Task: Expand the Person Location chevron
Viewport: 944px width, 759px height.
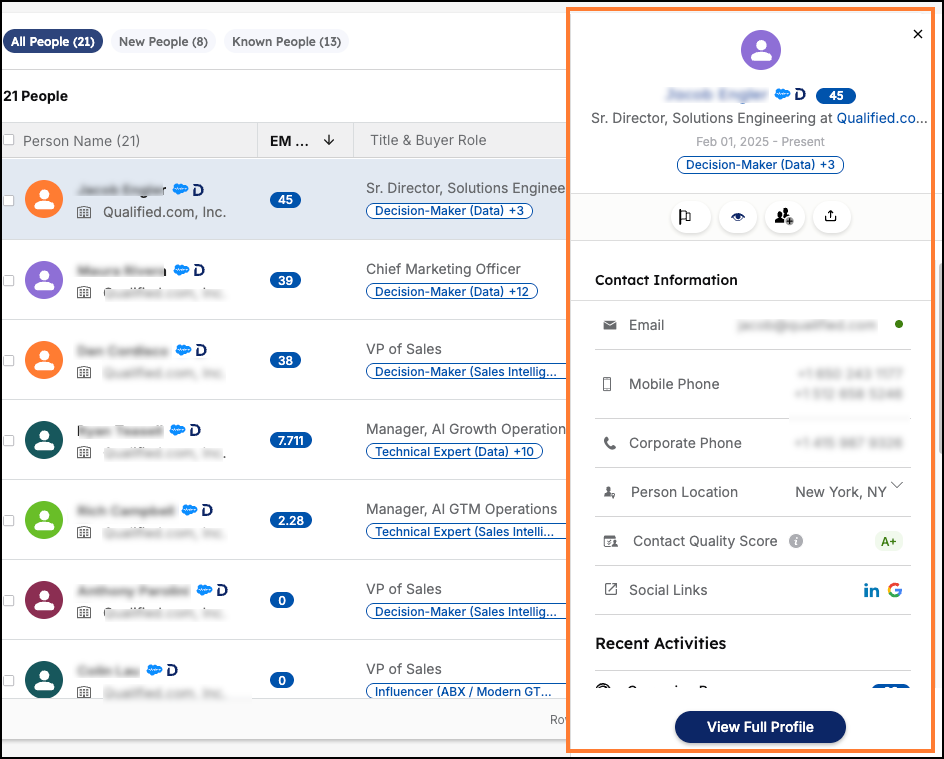Action: tap(897, 486)
